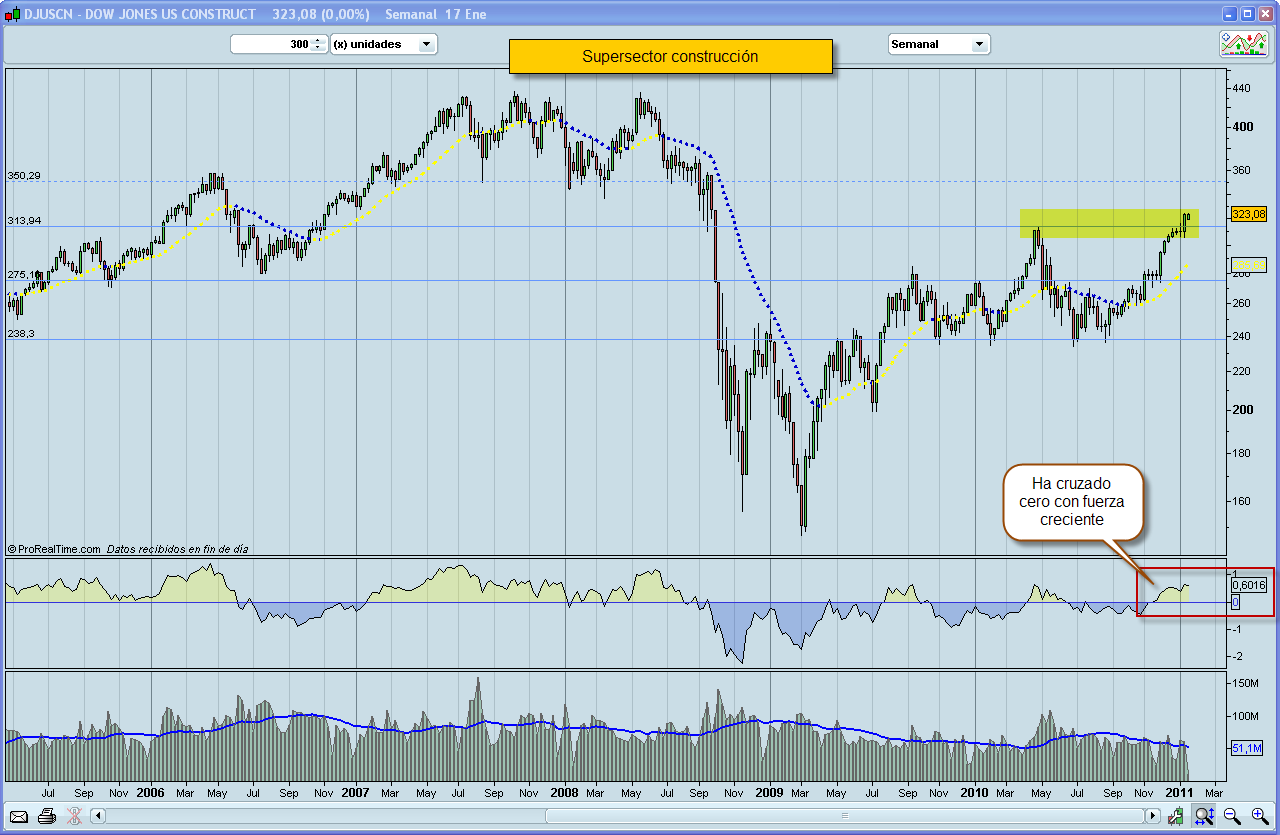The height and width of the screenshot is (835, 1280).
Task: Click the zoom in magnifier icon
Action: (x=1259, y=816)
